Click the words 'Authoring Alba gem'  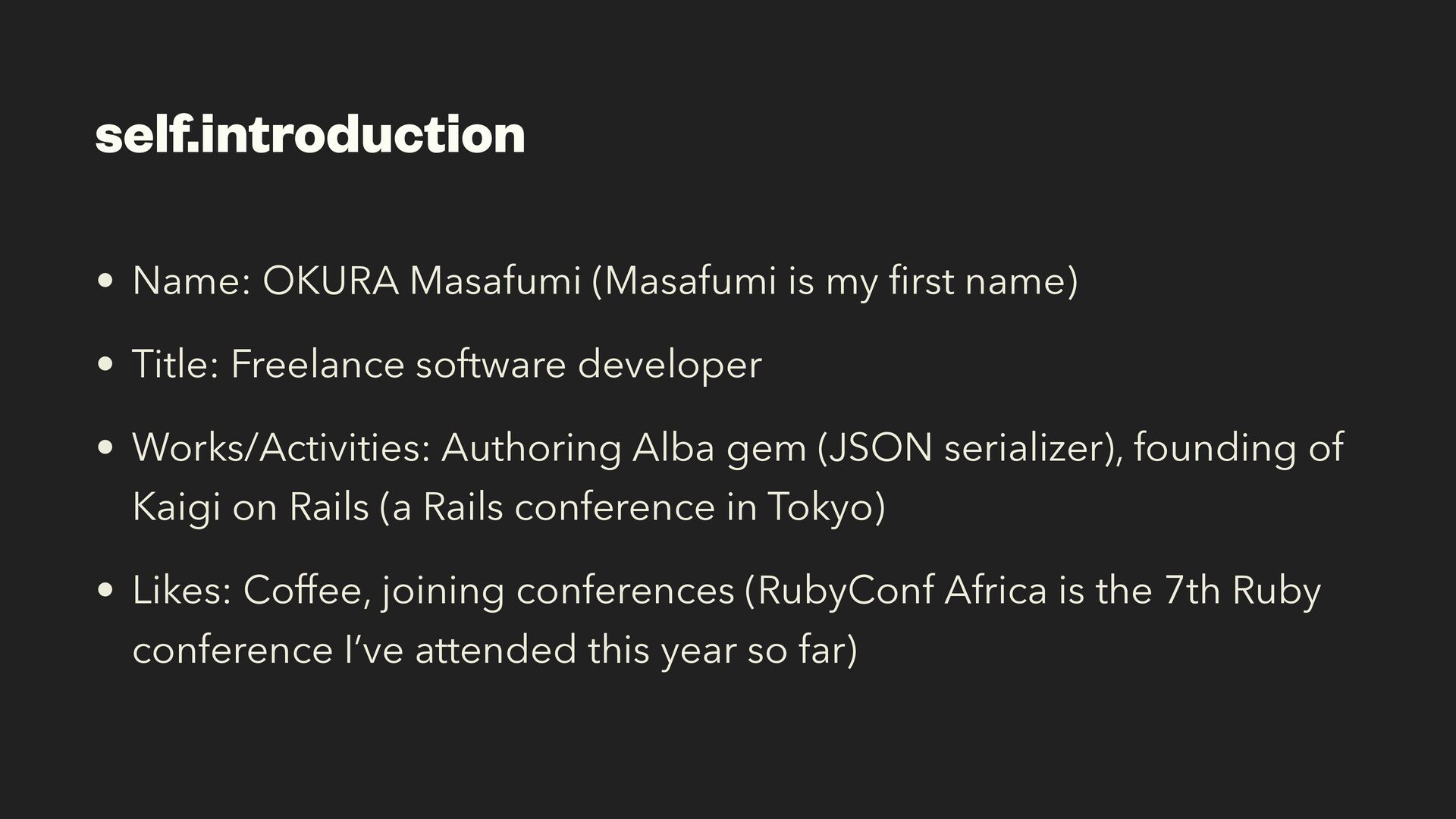(623, 447)
